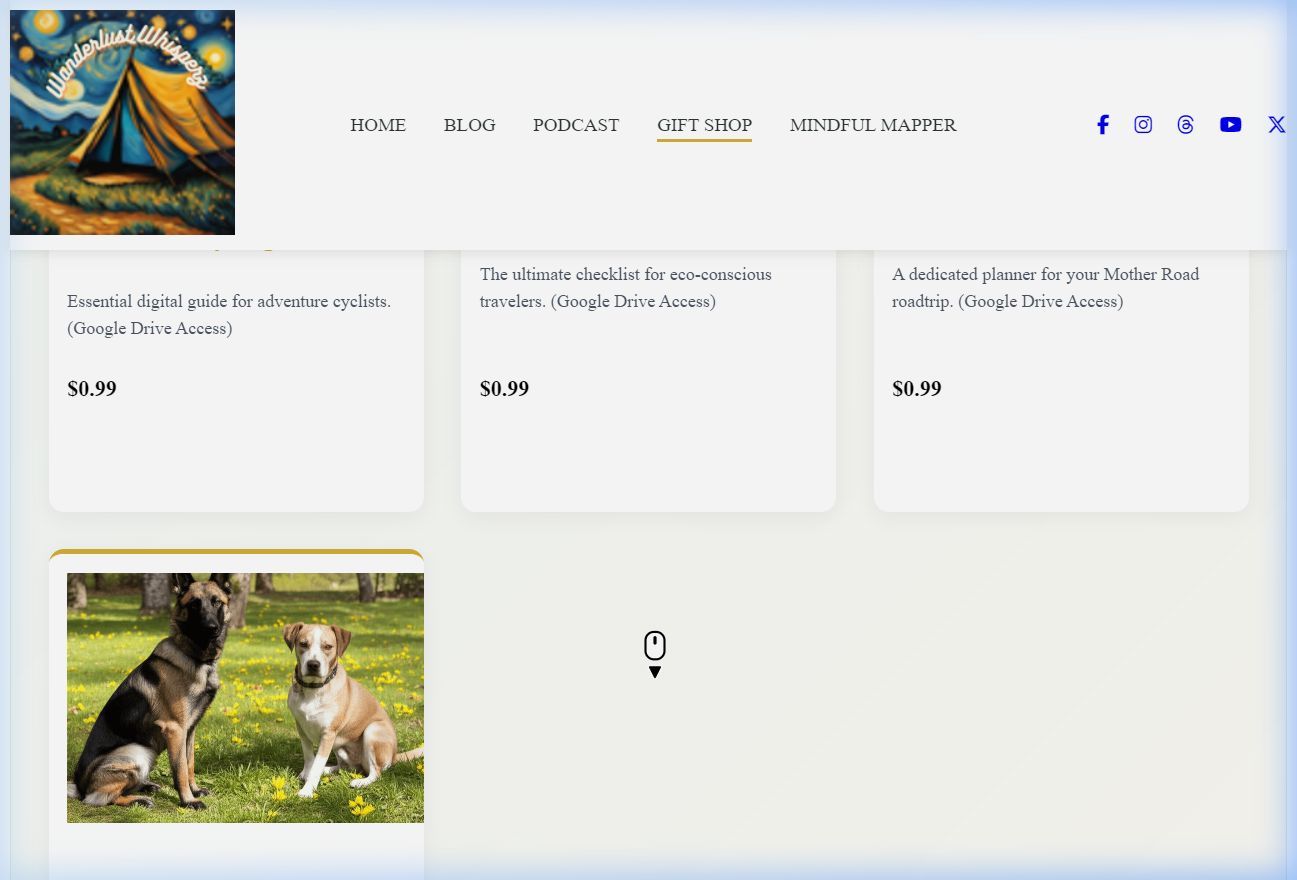Image resolution: width=1297 pixels, height=880 pixels.
Task: Click the $0.99 price on eco checklist
Action: pos(504,389)
